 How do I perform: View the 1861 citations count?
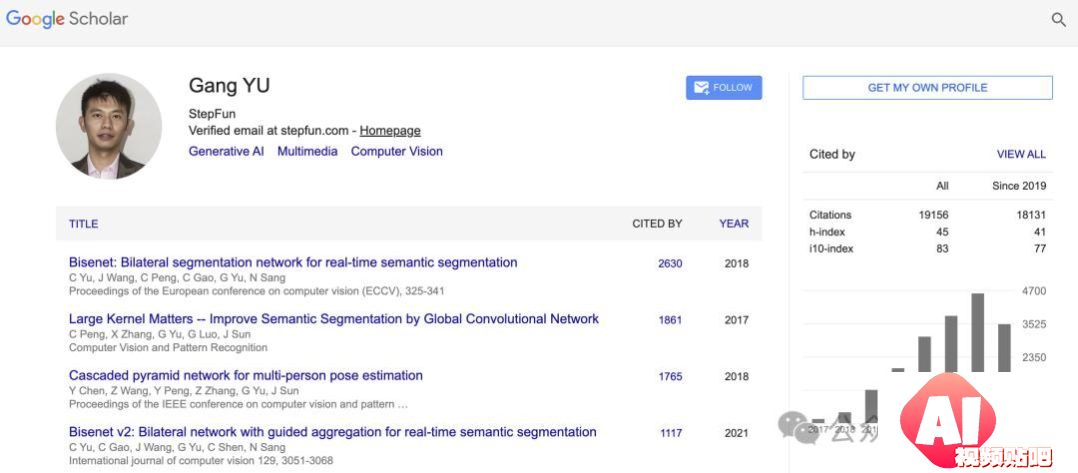coord(670,320)
